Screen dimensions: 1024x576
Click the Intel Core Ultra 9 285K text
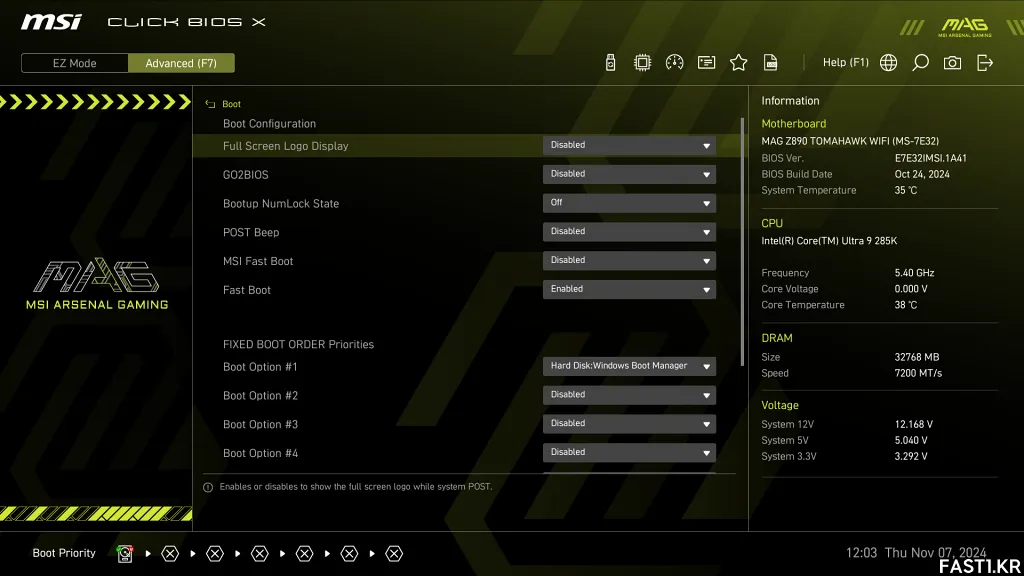pyautogui.click(x=829, y=241)
